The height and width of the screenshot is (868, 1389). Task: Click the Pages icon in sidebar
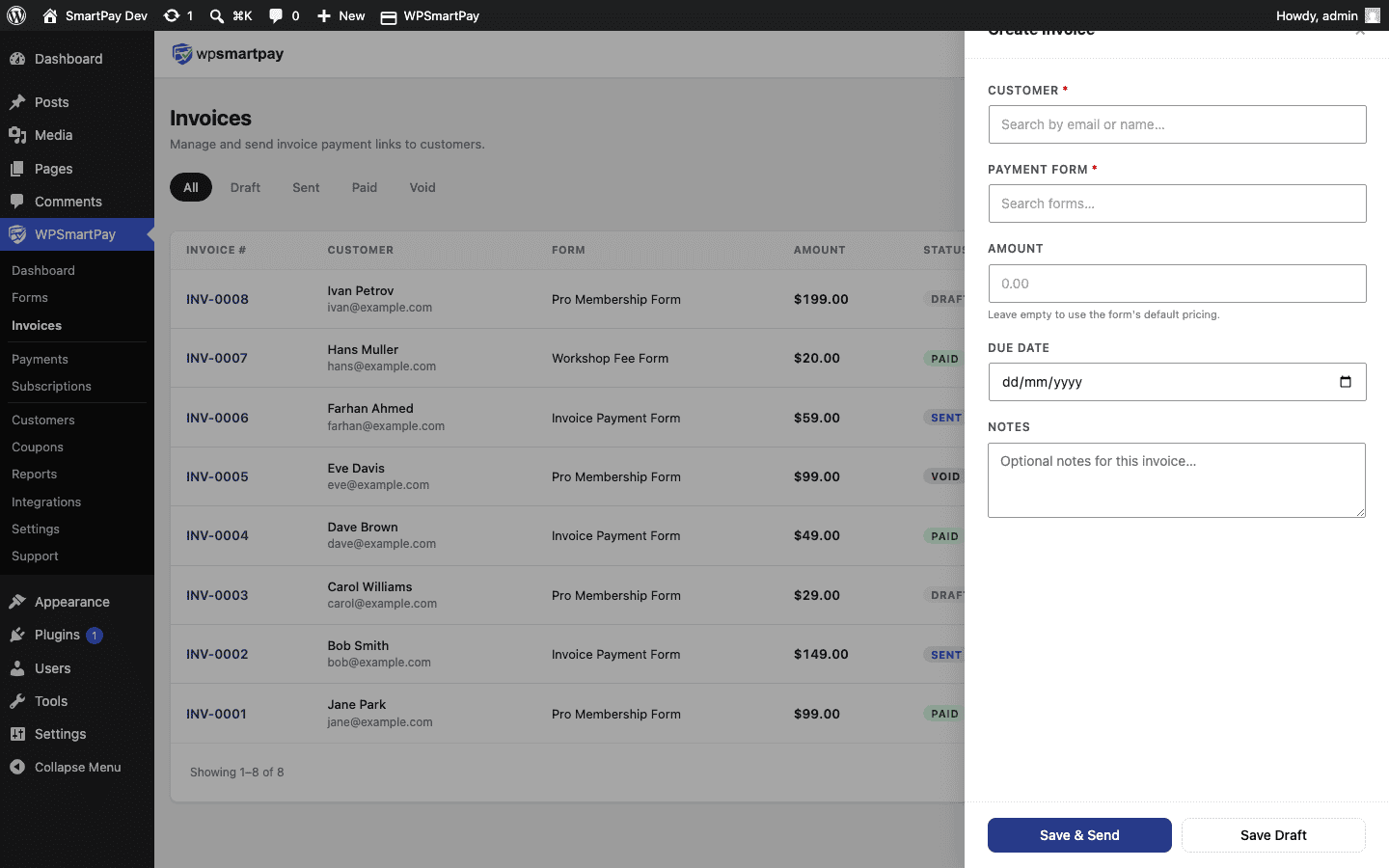coord(17,169)
